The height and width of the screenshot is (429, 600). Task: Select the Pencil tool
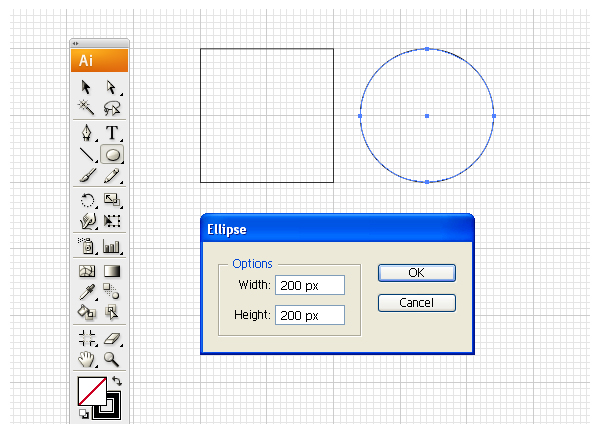111,177
